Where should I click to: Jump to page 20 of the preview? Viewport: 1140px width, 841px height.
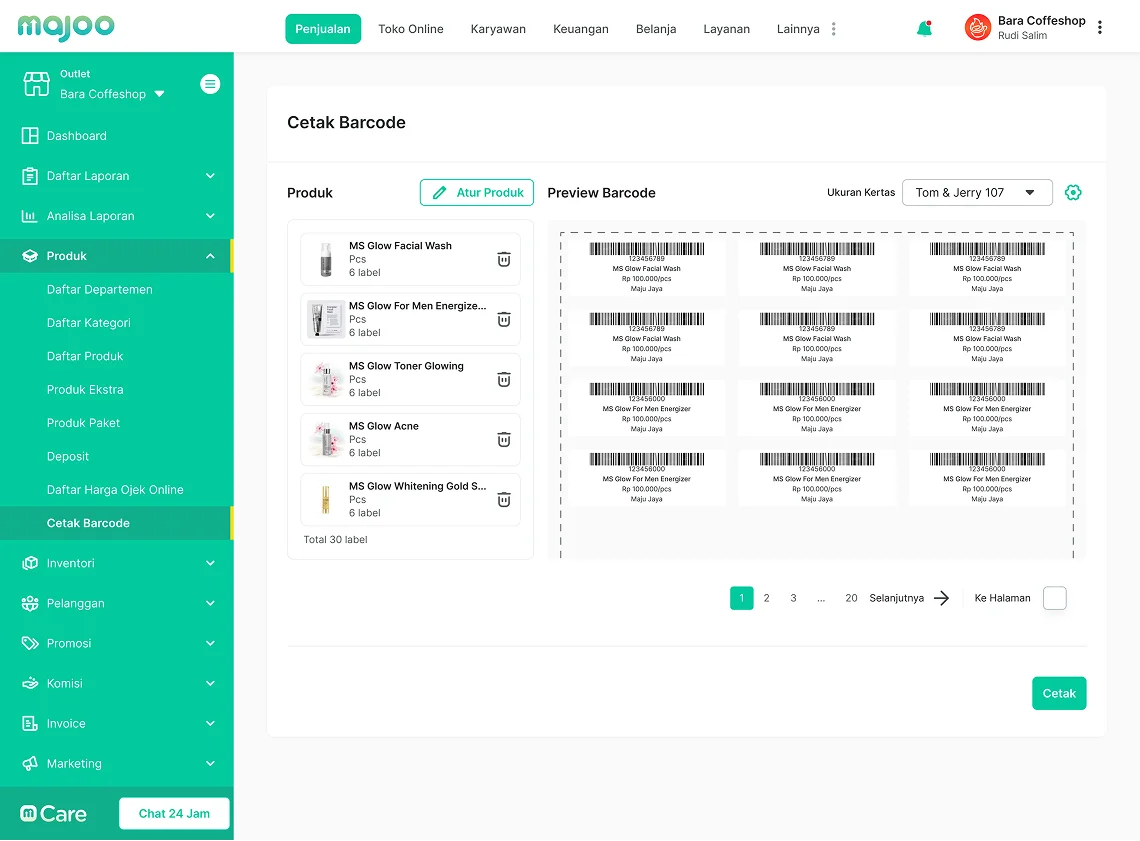[851, 598]
